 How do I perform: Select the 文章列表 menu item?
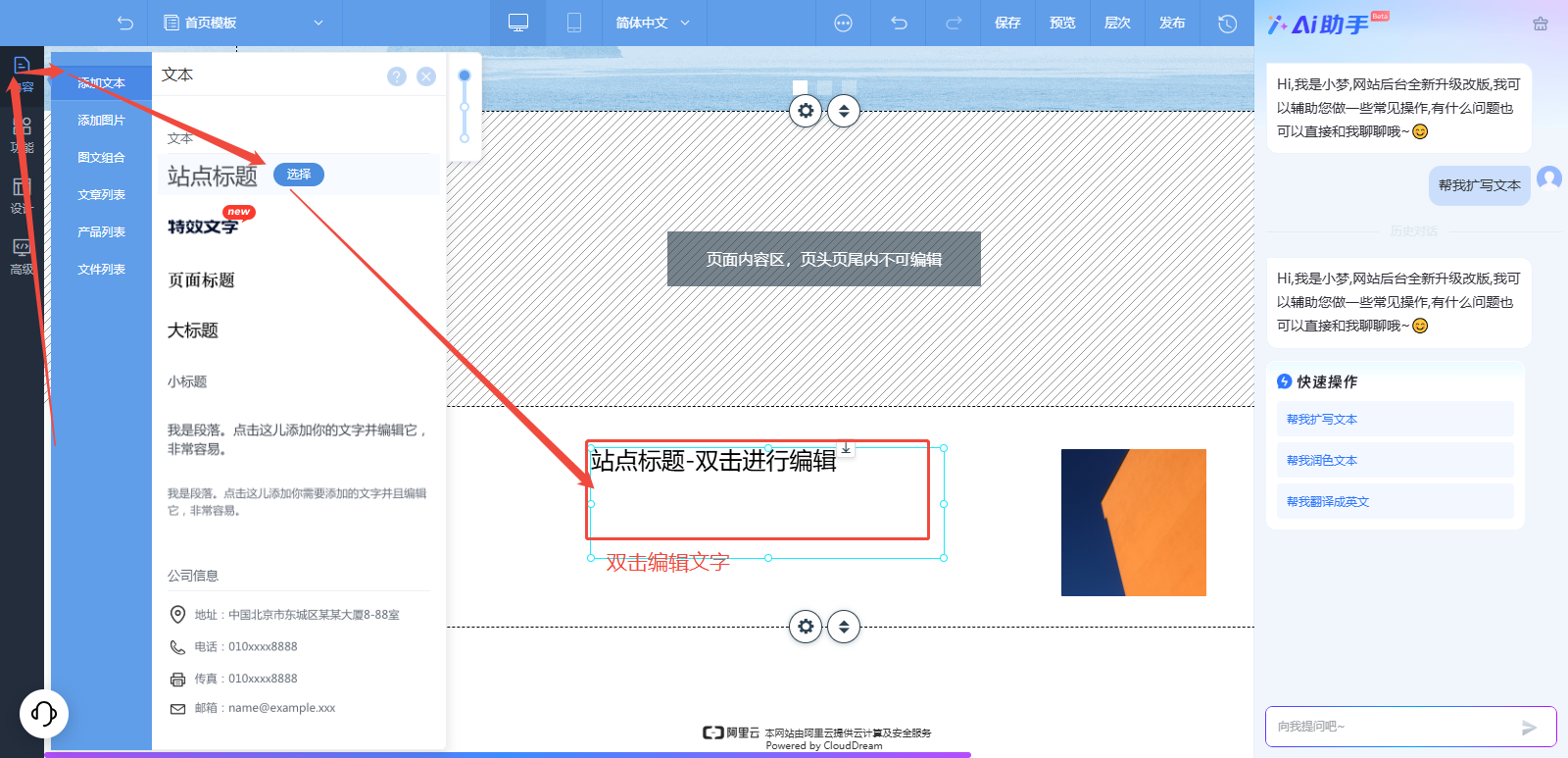(x=102, y=195)
